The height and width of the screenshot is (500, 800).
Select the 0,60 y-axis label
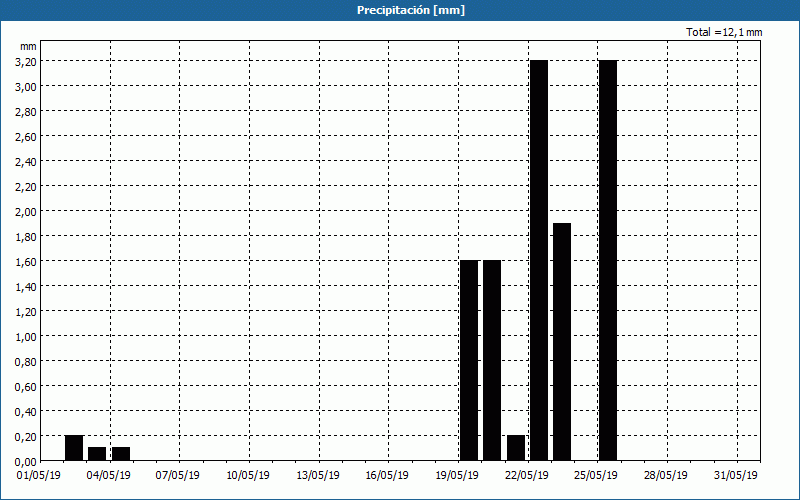tap(26, 386)
